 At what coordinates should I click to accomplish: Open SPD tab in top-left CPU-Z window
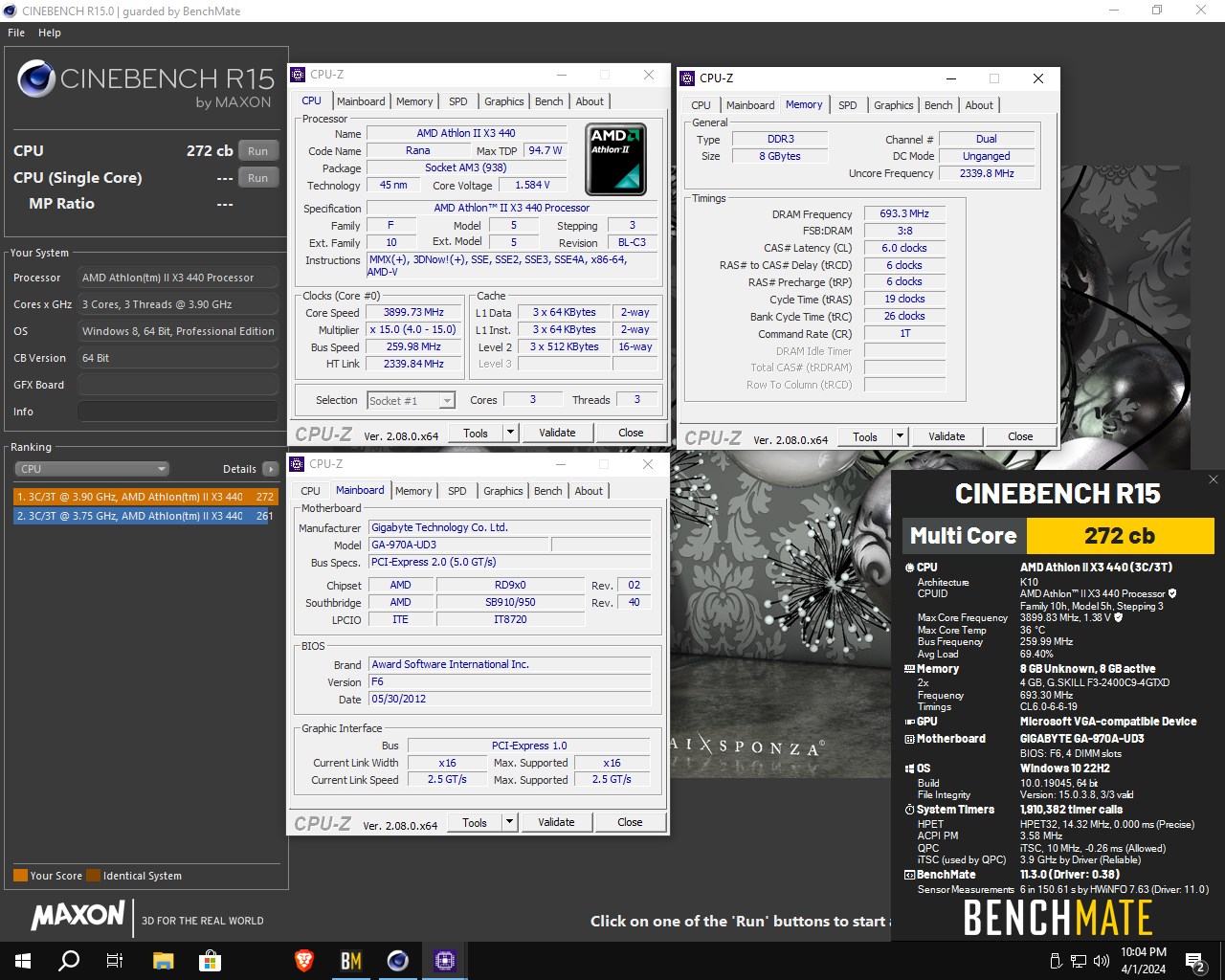[x=458, y=101]
